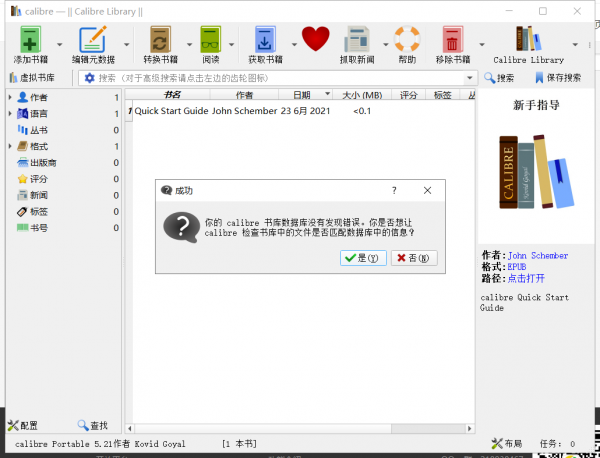Open 抓取新闻 (Fetch news) icon

357,39
